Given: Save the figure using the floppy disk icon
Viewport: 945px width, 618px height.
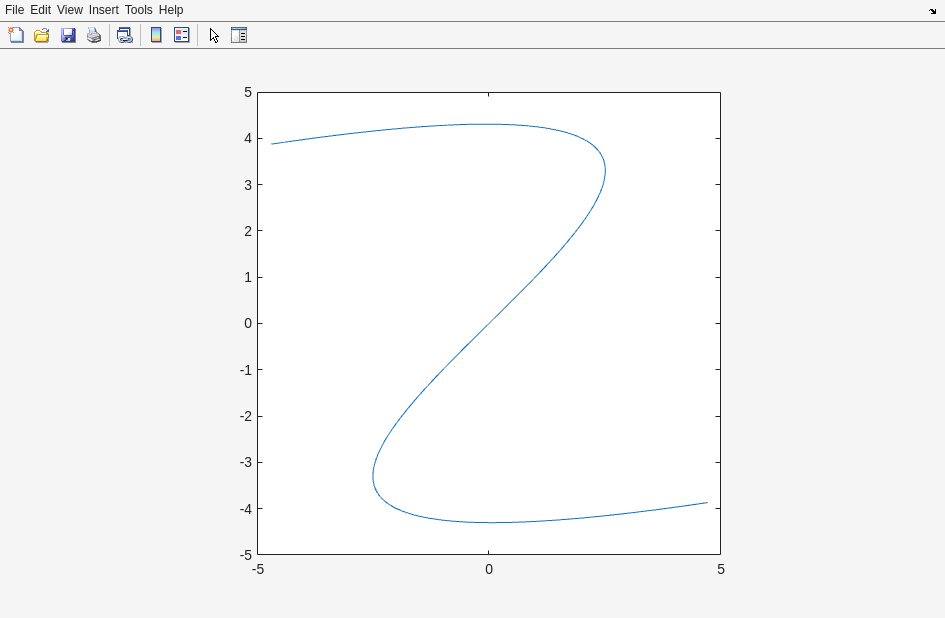Looking at the screenshot, I should point(68,35).
